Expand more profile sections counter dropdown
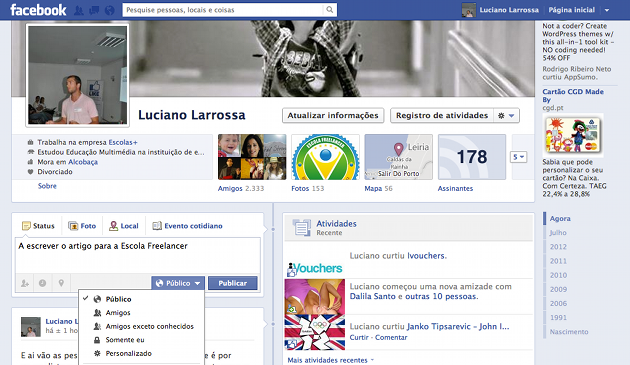This screenshot has height=365, width=630. pos(518,157)
